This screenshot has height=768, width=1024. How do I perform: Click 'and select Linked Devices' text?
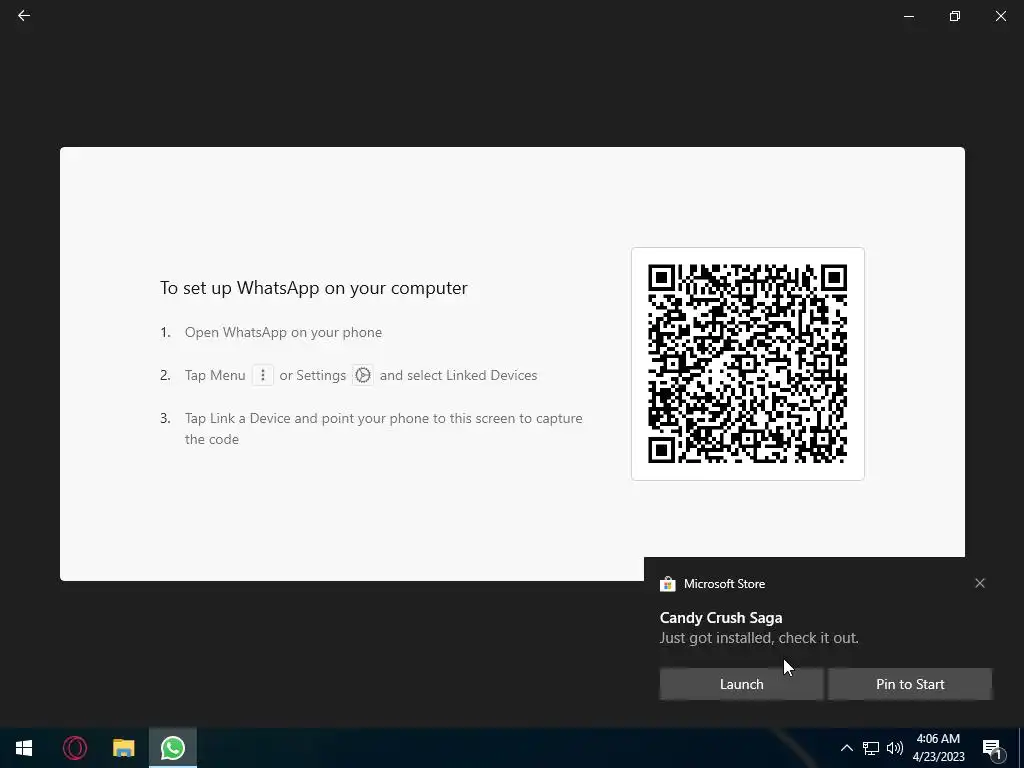(458, 375)
